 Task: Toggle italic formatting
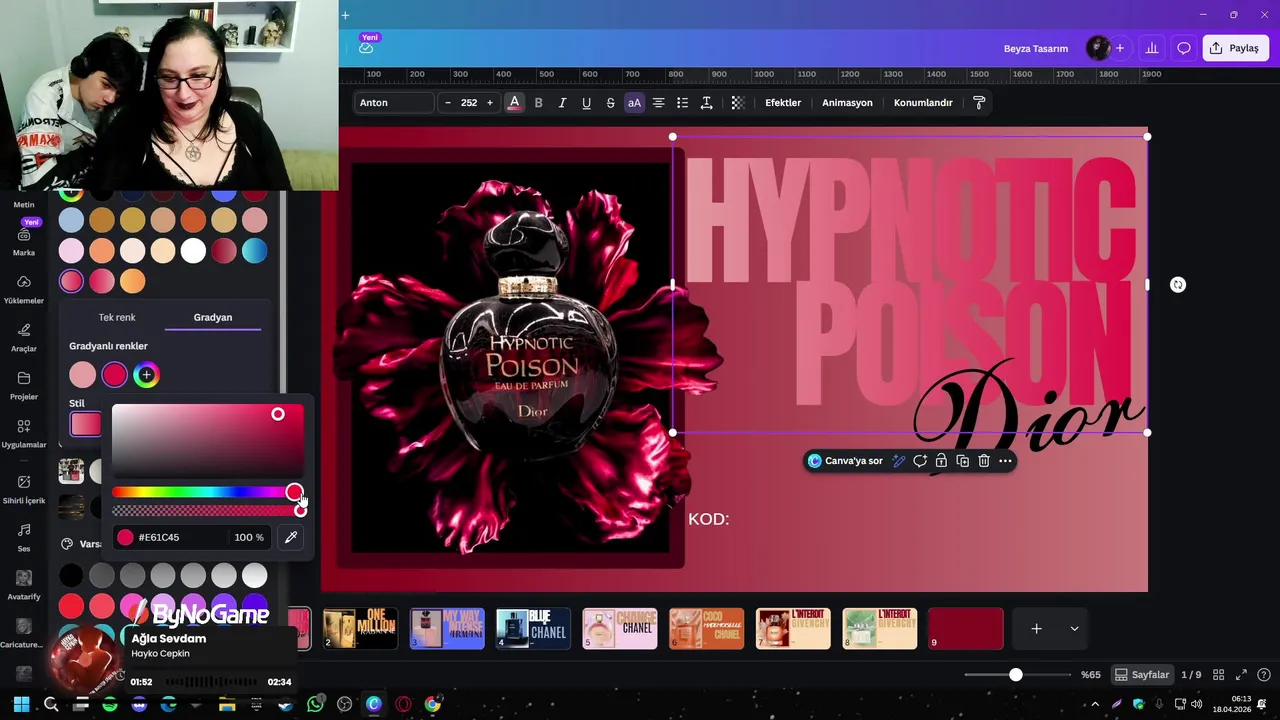click(562, 103)
